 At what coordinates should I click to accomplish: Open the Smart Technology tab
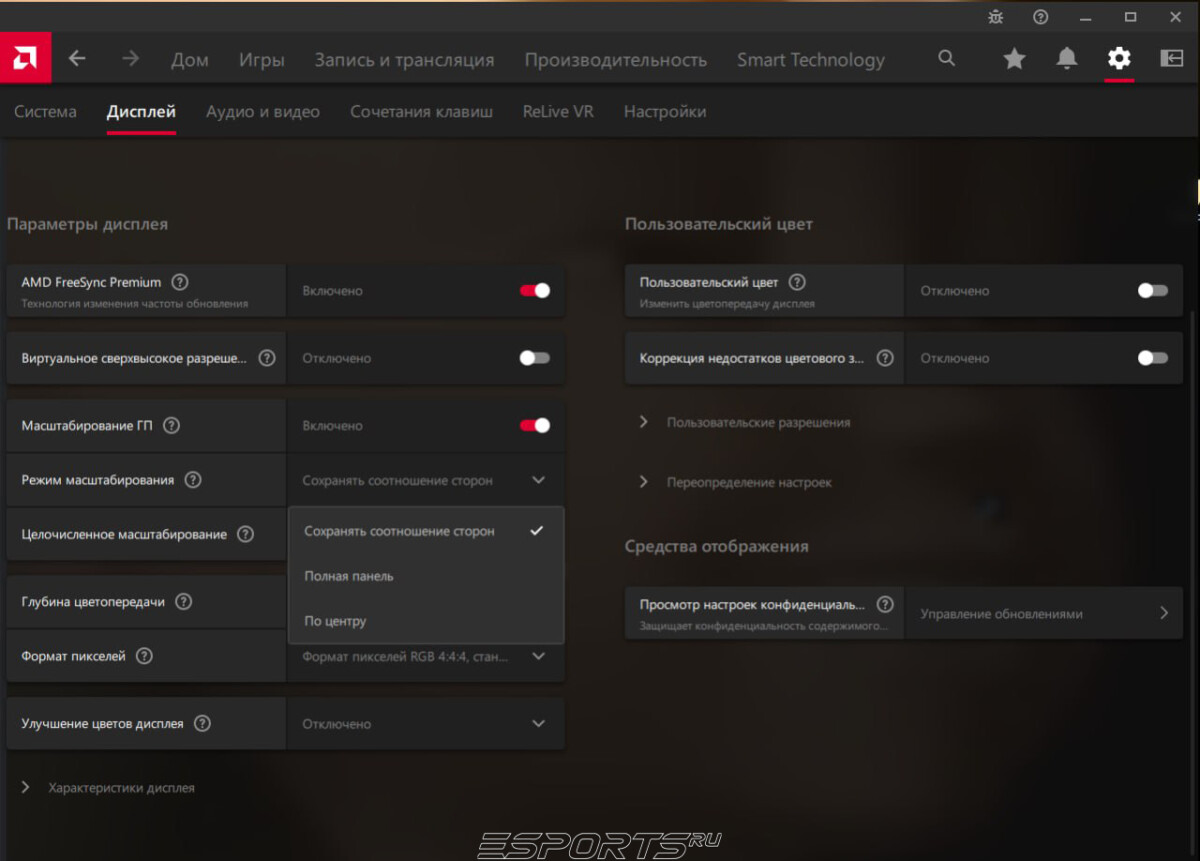(x=811, y=60)
